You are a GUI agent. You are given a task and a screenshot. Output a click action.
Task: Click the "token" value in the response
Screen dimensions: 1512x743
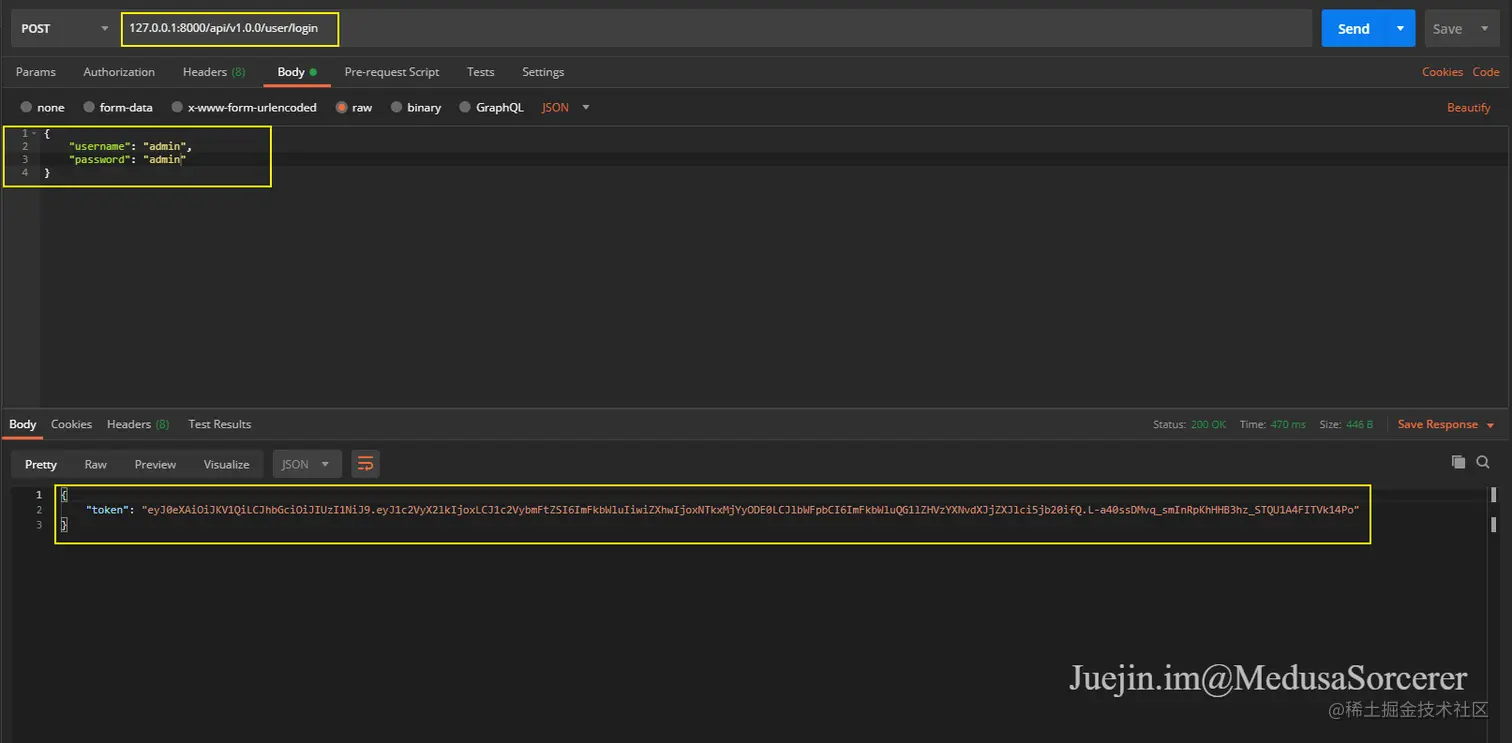751,510
